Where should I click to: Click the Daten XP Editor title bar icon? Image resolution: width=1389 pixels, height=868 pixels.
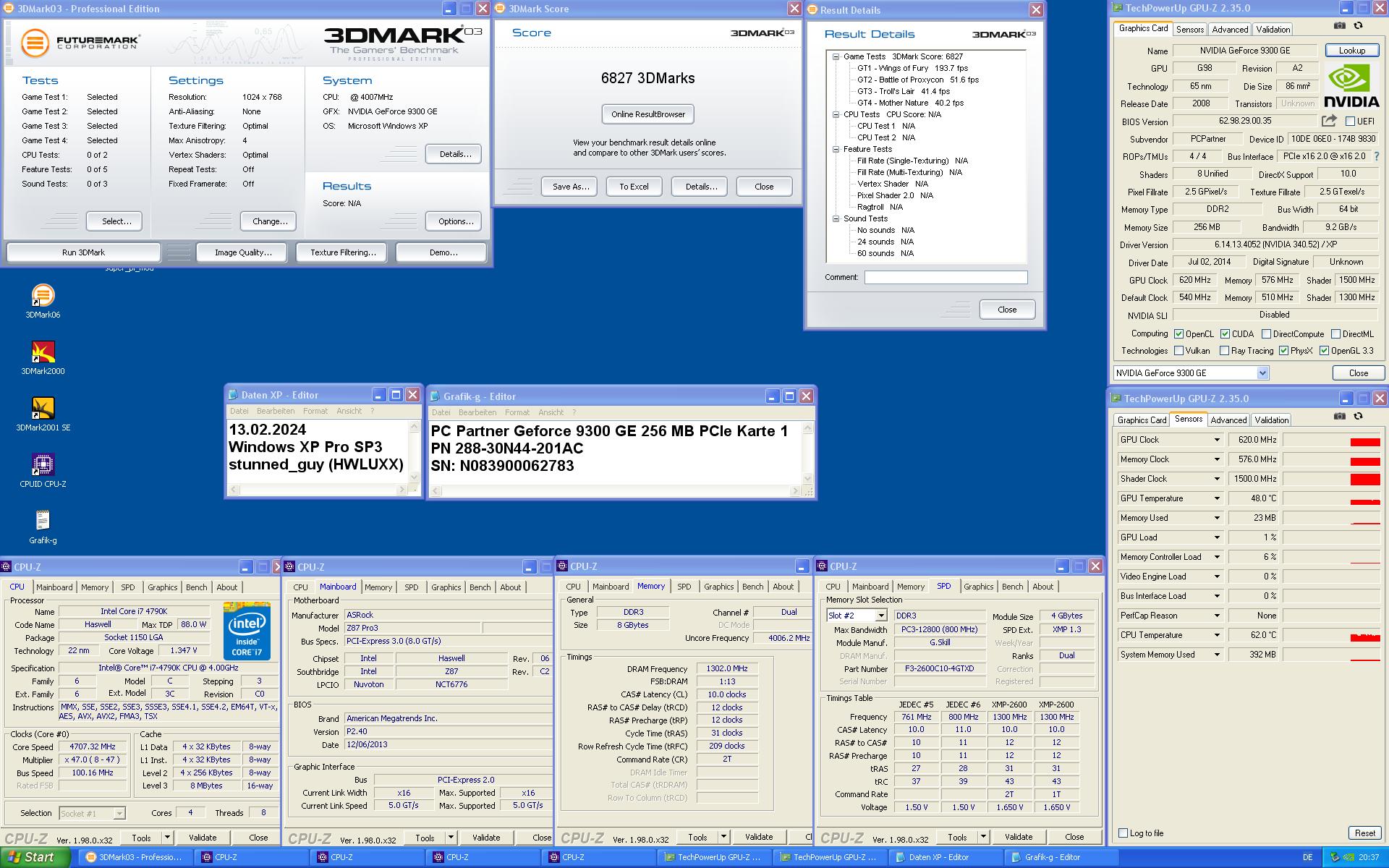pyautogui.click(x=234, y=395)
